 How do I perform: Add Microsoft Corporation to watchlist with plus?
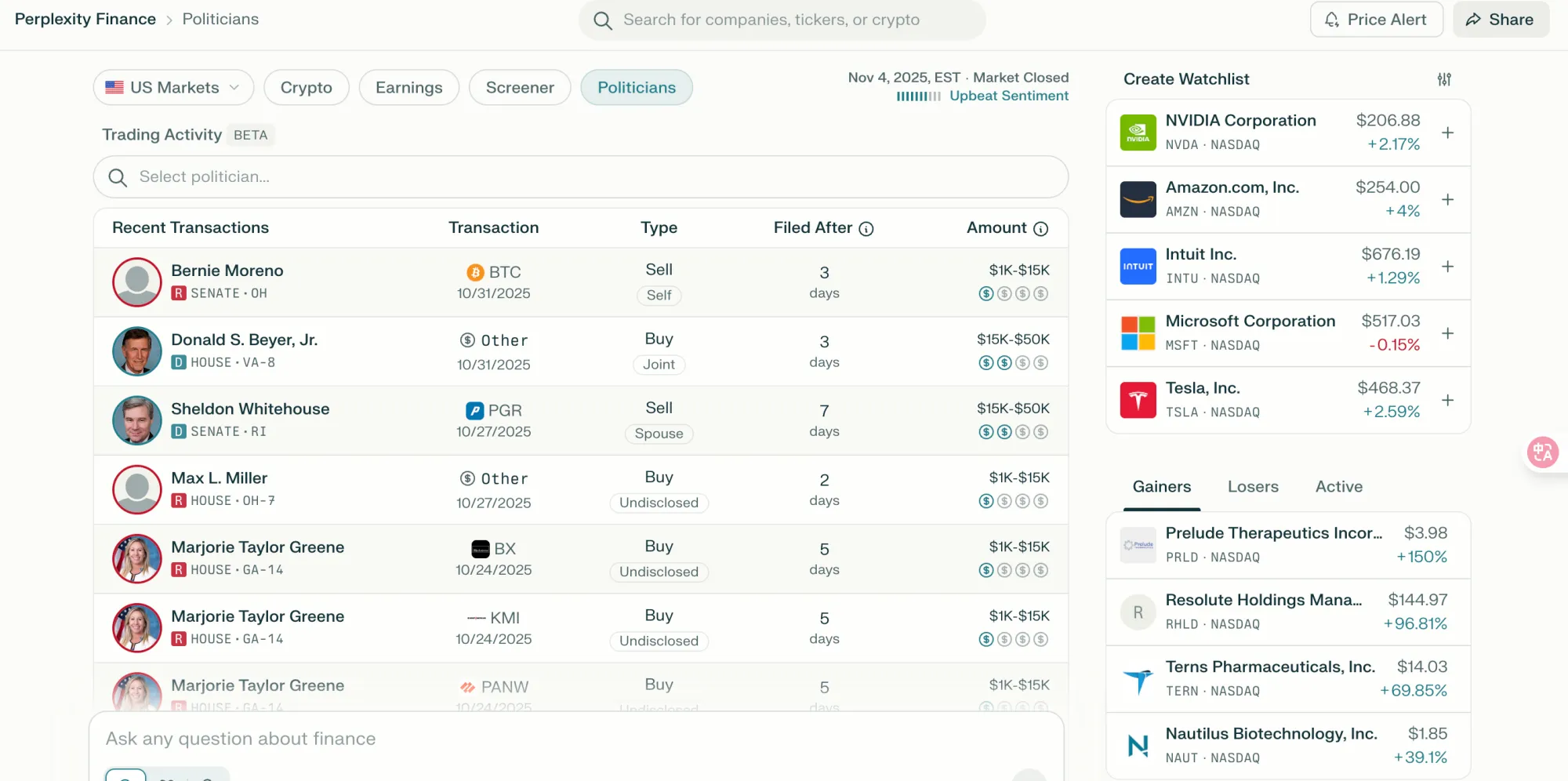pos(1447,332)
